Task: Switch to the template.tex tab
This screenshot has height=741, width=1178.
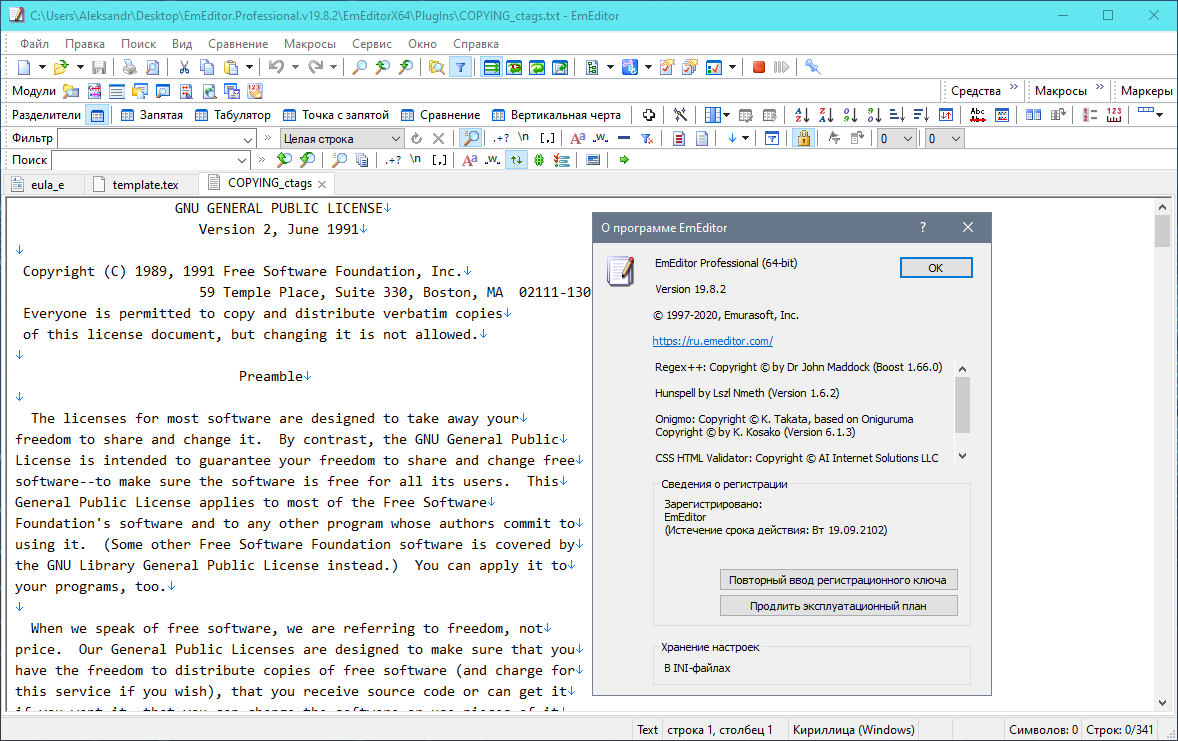Action: (139, 185)
